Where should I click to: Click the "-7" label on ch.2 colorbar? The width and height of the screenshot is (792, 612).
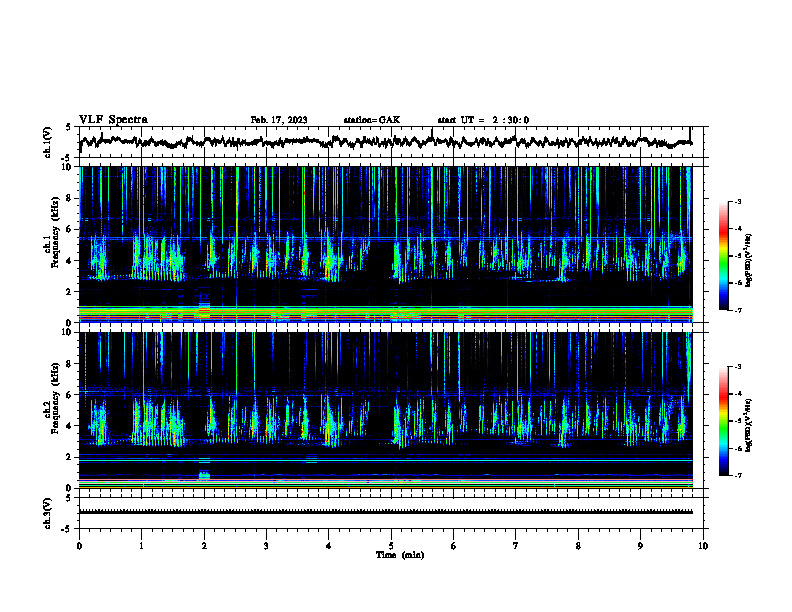738,475
